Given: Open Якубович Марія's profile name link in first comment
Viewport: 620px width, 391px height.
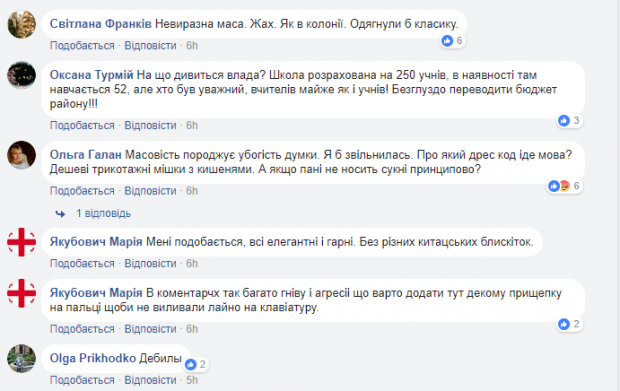Looking at the screenshot, I should tap(96, 242).
